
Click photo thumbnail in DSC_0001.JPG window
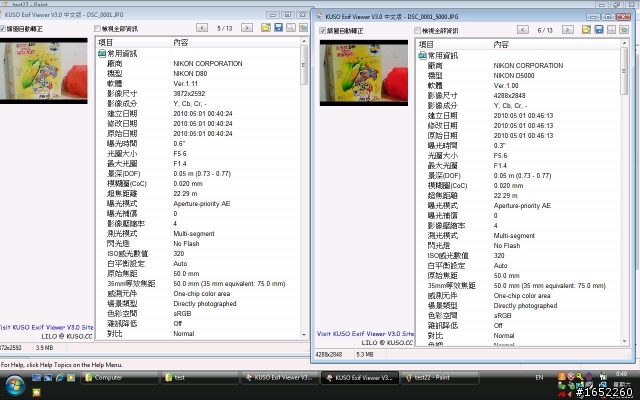43,71
